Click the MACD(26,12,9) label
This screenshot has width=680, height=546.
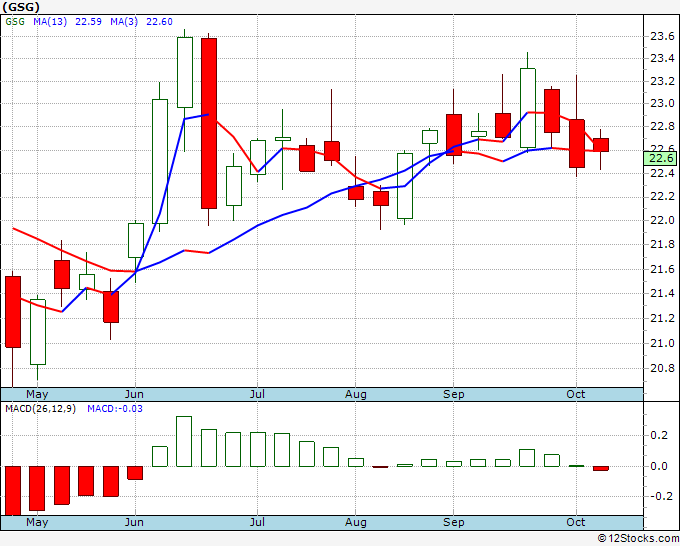point(40,409)
